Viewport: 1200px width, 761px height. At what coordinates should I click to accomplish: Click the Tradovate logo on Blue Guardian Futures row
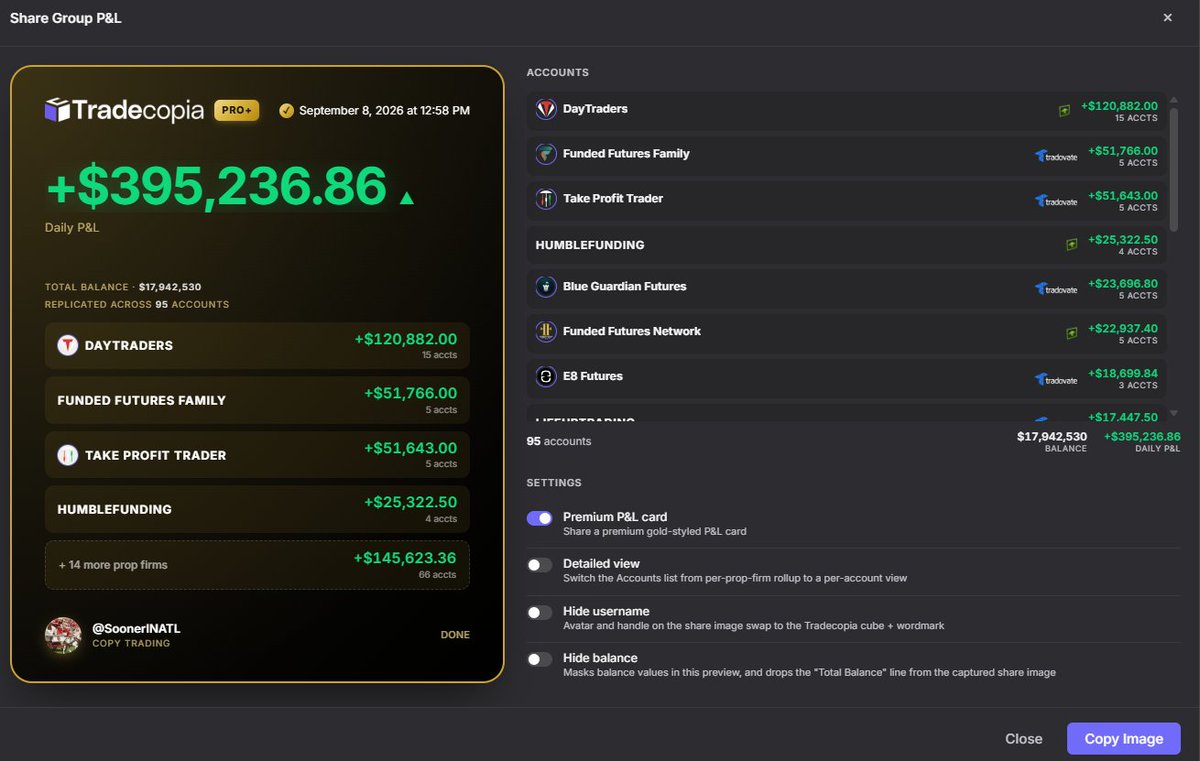[x=1056, y=289]
